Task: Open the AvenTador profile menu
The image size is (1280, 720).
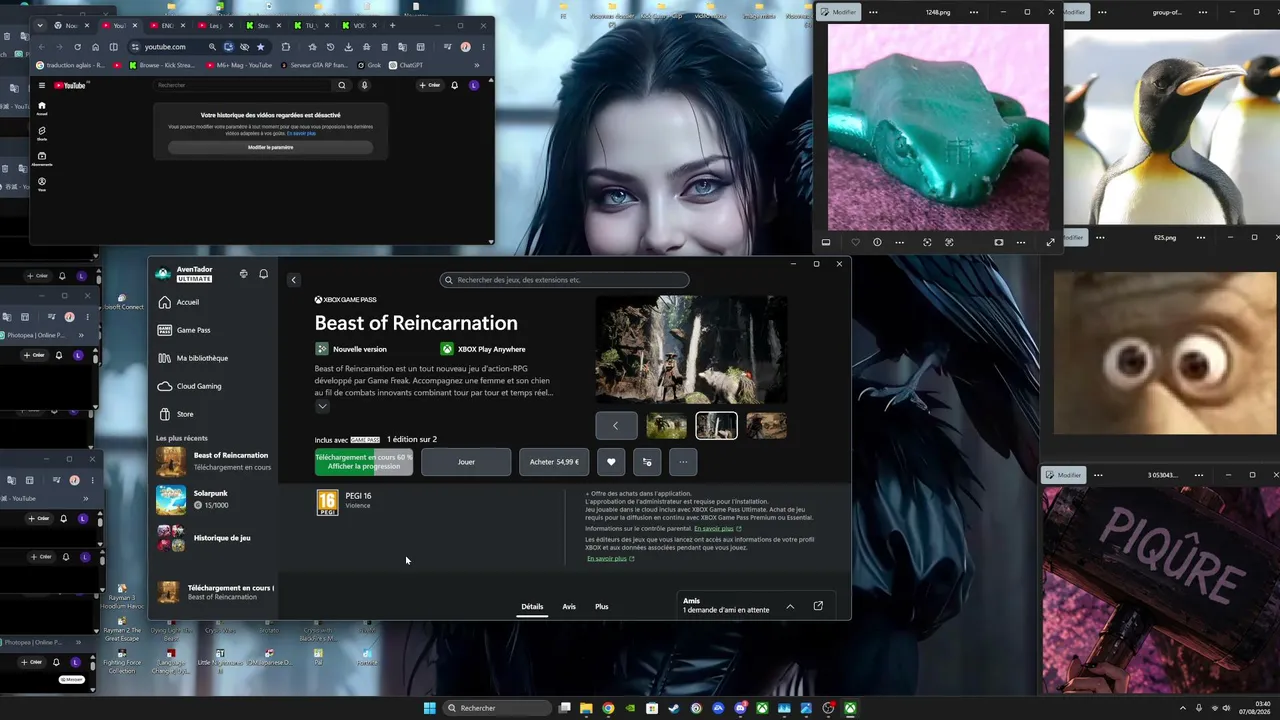Action: pyautogui.click(x=185, y=274)
